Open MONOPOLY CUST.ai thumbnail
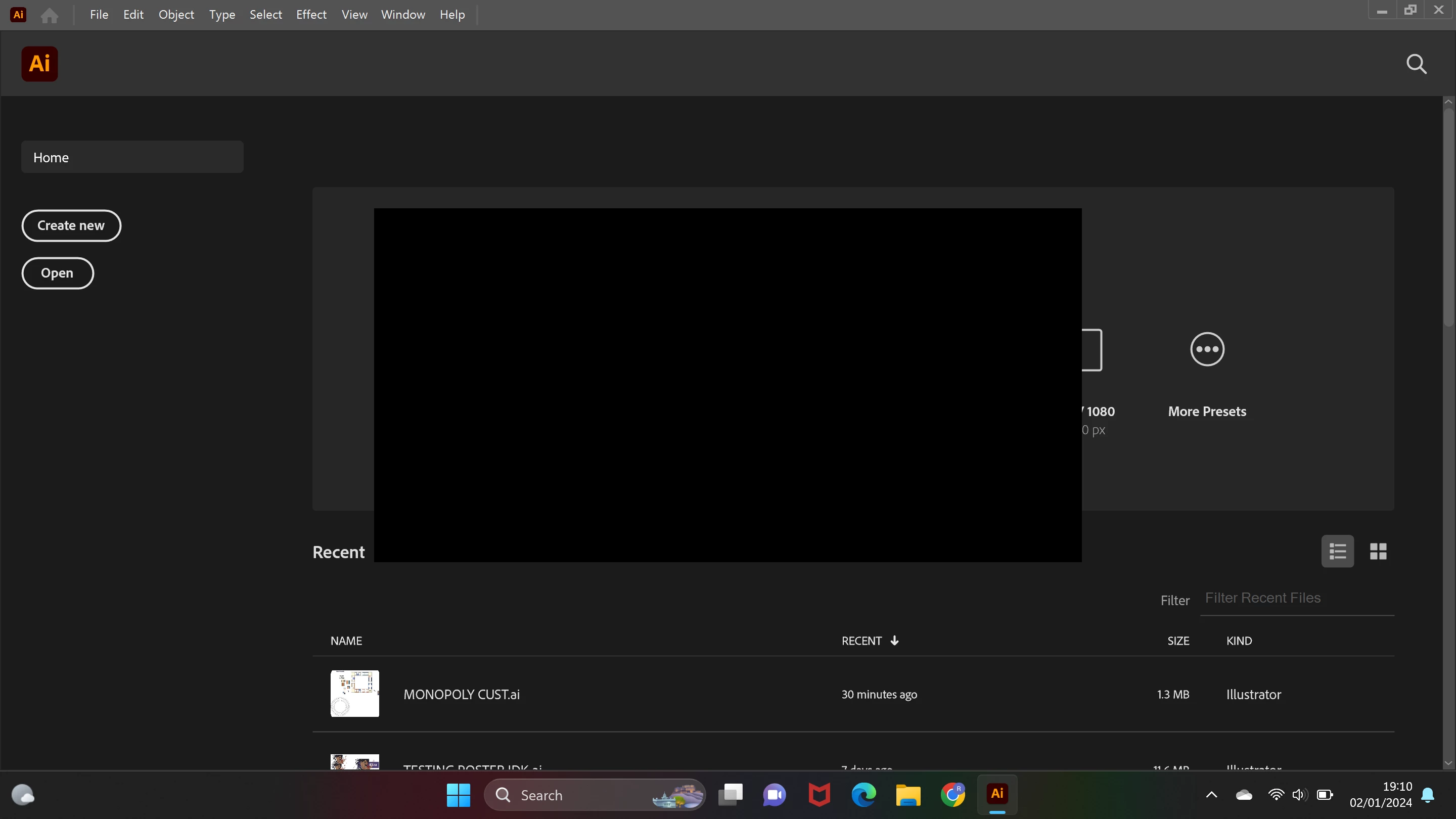The height and width of the screenshot is (819, 1456). (x=354, y=694)
